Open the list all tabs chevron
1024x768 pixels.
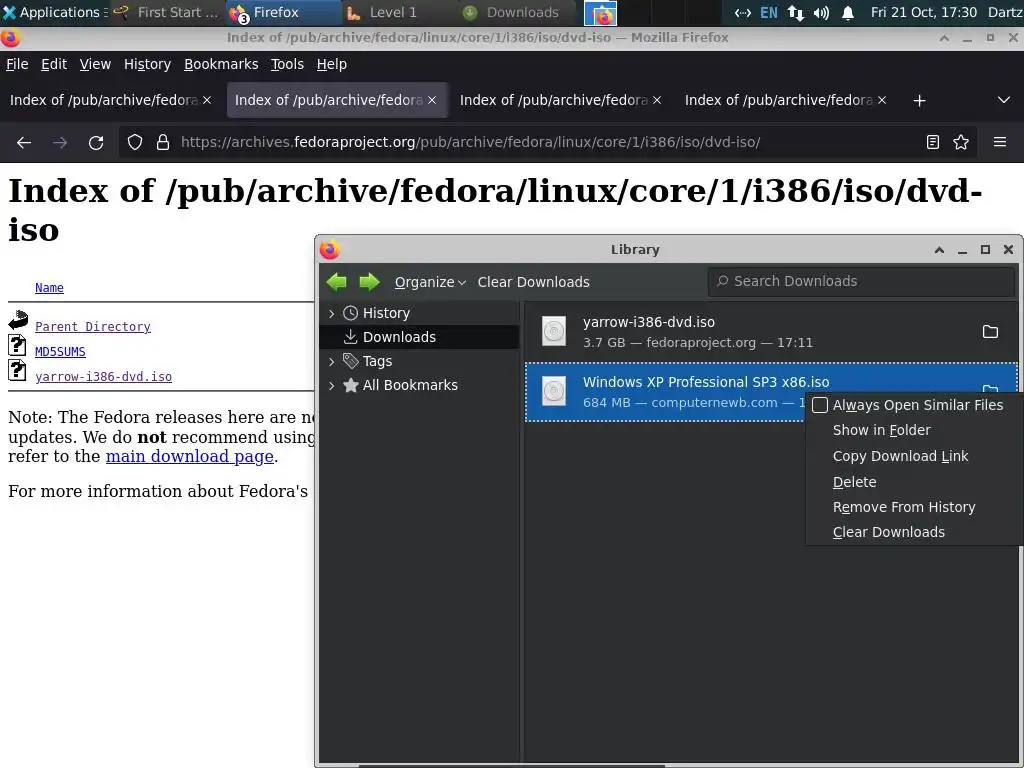click(x=1004, y=100)
